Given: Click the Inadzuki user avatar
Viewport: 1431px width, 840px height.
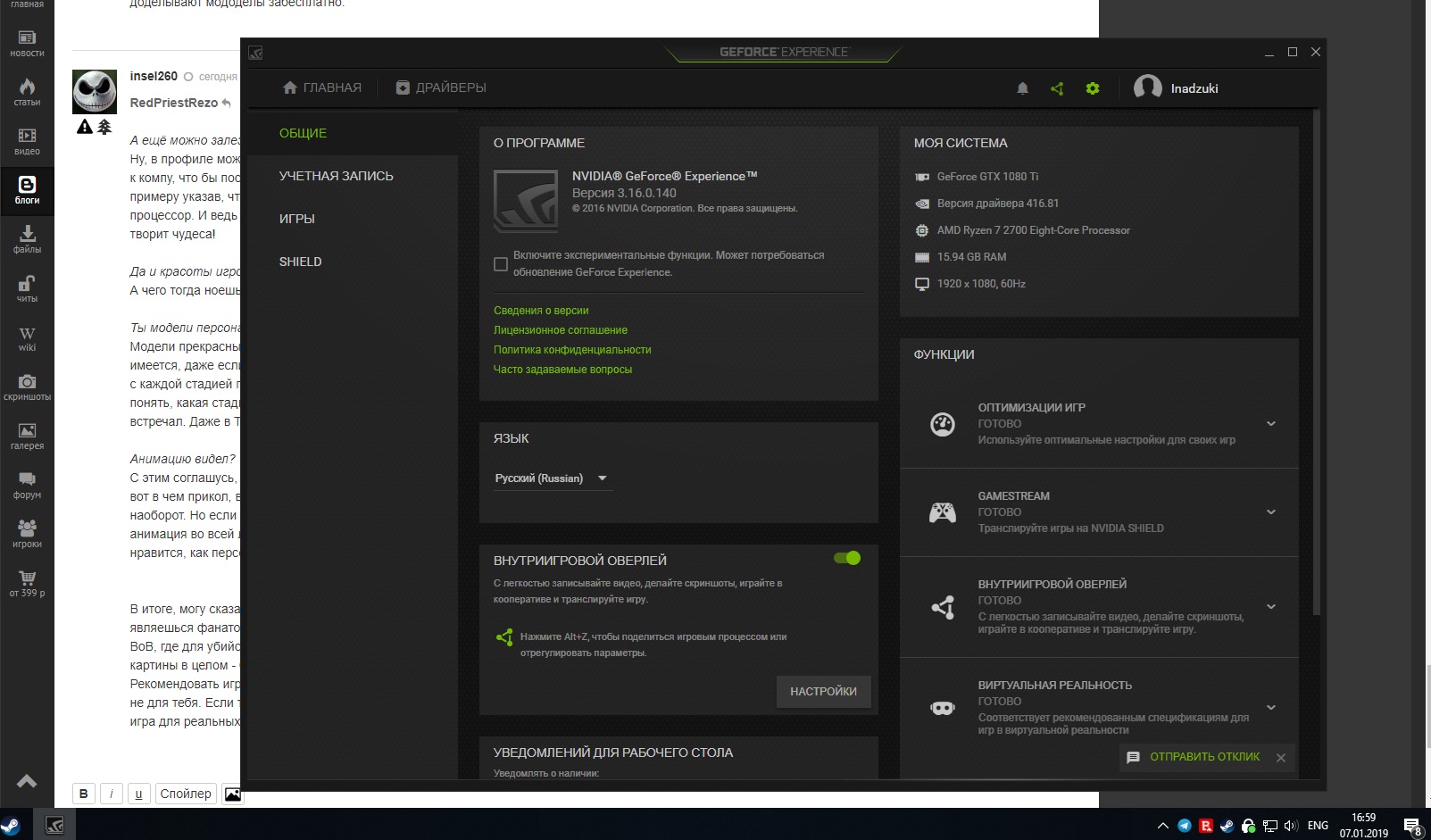Looking at the screenshot, I should (1148, 87).
